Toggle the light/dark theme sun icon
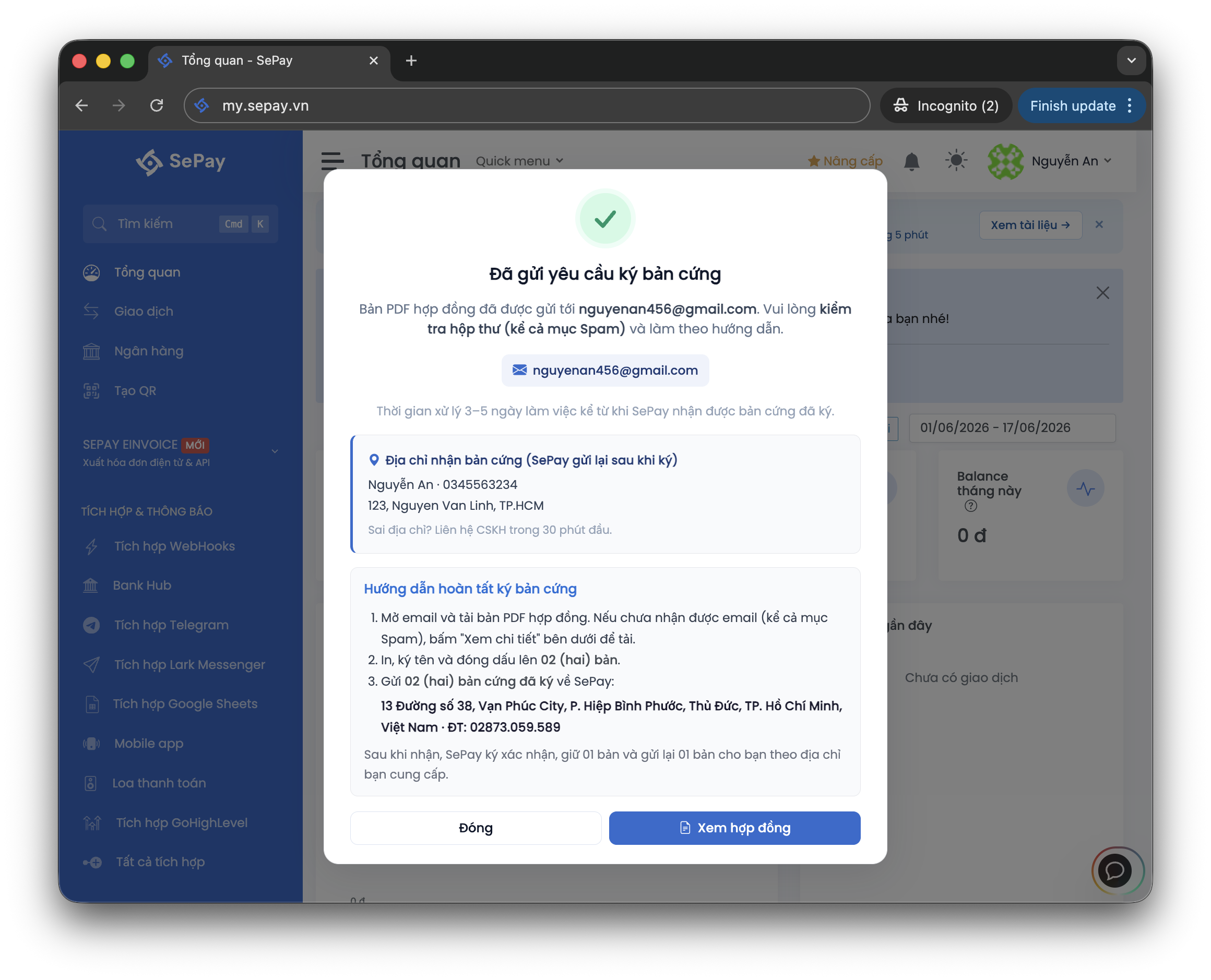The image size is (1211, 980). [956, 161]
